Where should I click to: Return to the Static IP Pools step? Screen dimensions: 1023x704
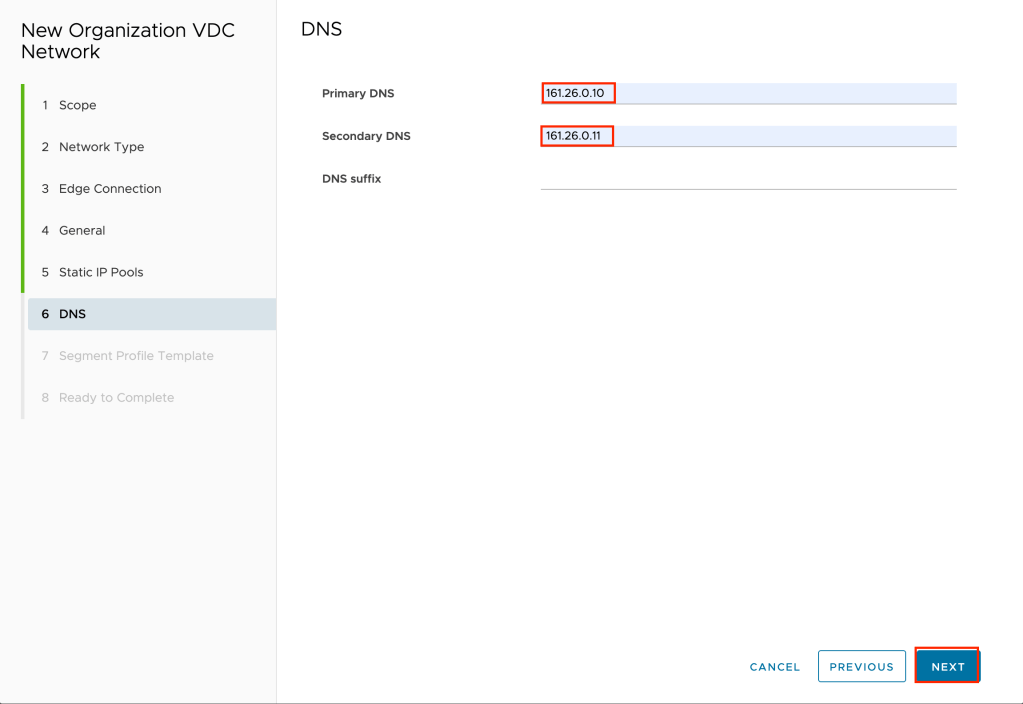[x=100, y=272]
